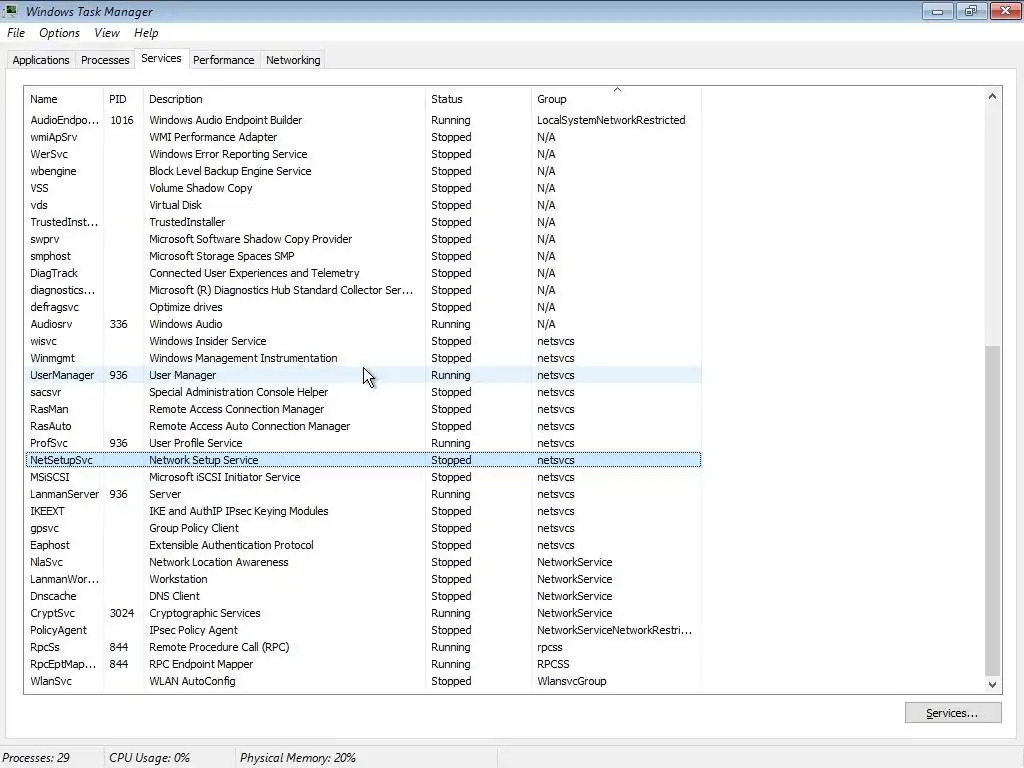The image size is (1024, 768).
Task: Select the smphost service row
Action: [363, 256]
